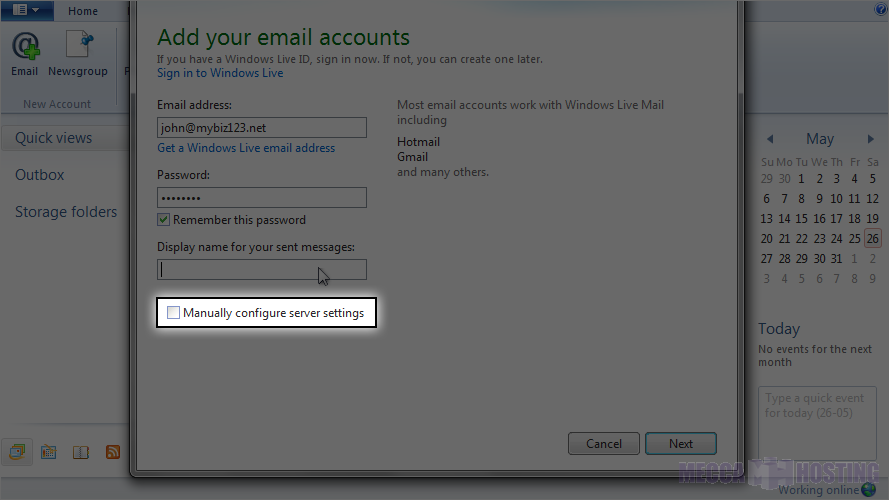
Task: Click the Working online globe icon
Action: pos(868,490)
